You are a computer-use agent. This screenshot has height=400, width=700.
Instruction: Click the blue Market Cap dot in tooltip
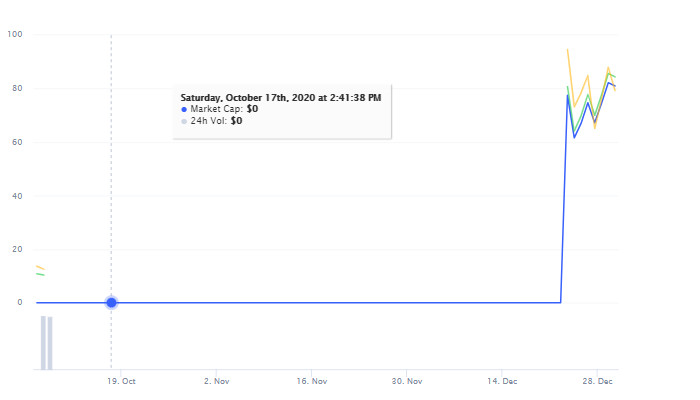pos(184,109)
